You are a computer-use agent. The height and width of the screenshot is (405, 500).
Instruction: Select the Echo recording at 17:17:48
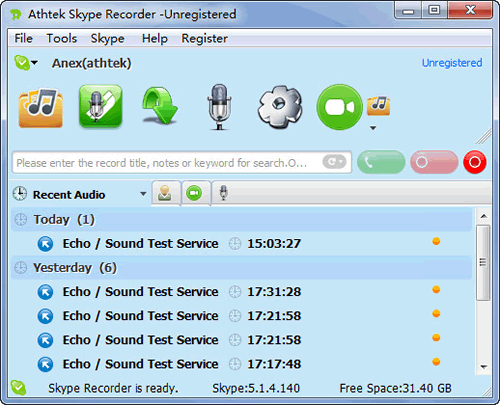(x=241, y=364)
